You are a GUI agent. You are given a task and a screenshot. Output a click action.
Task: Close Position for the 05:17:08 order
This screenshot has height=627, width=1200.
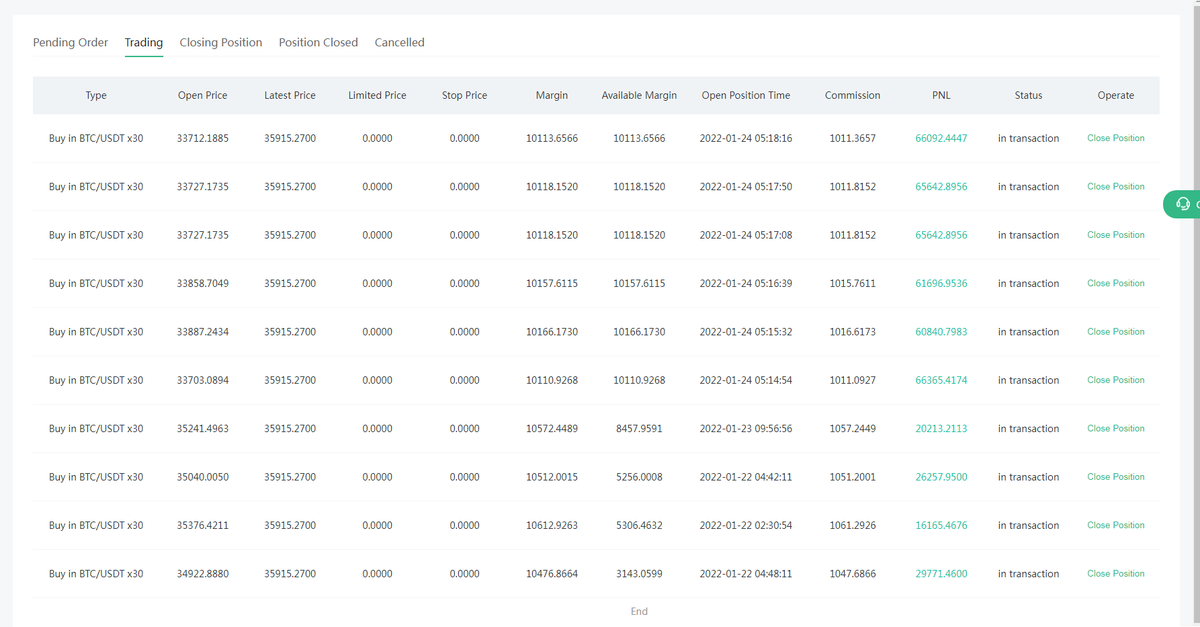pos(1116,235)
